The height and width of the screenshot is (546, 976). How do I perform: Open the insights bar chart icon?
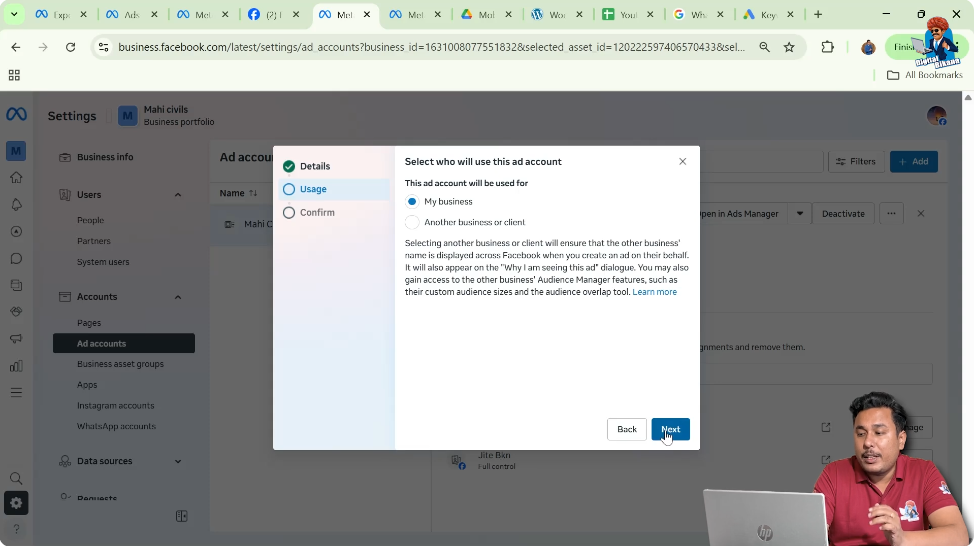click(x=16, y=365)
